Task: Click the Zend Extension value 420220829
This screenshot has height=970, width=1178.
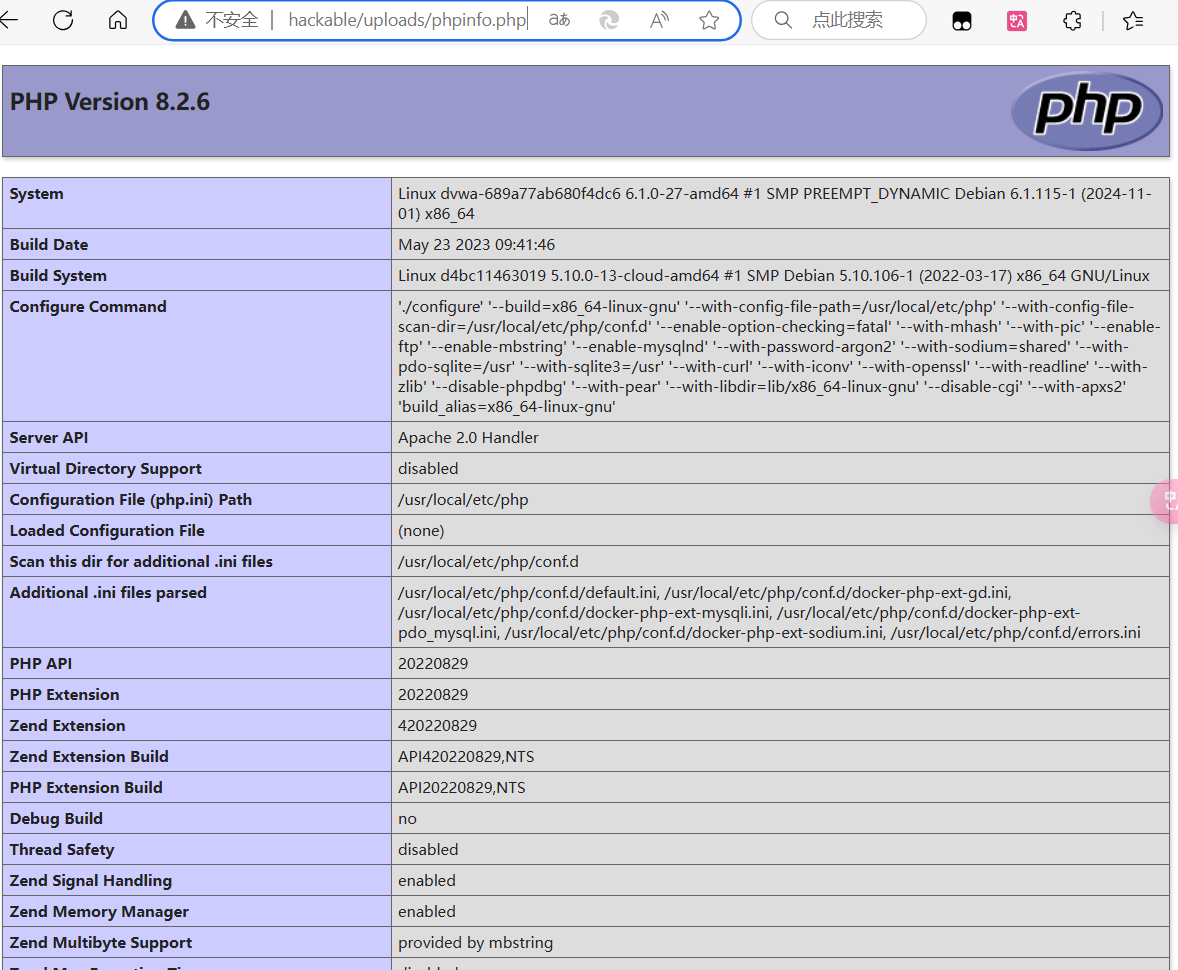Action: 437,726
